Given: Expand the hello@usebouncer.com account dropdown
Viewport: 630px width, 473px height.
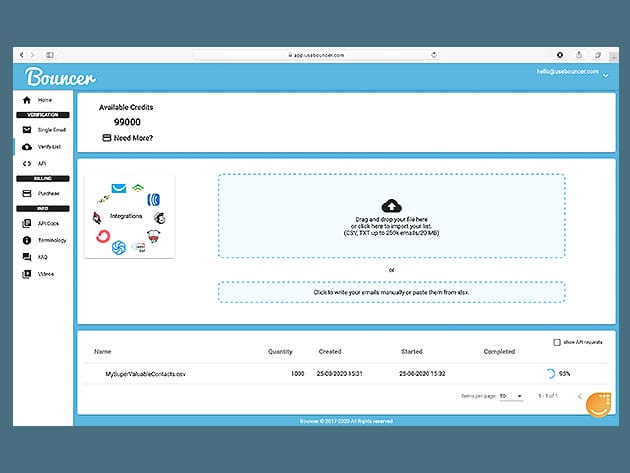Looking at the screenshot, I should click(606, 76).
